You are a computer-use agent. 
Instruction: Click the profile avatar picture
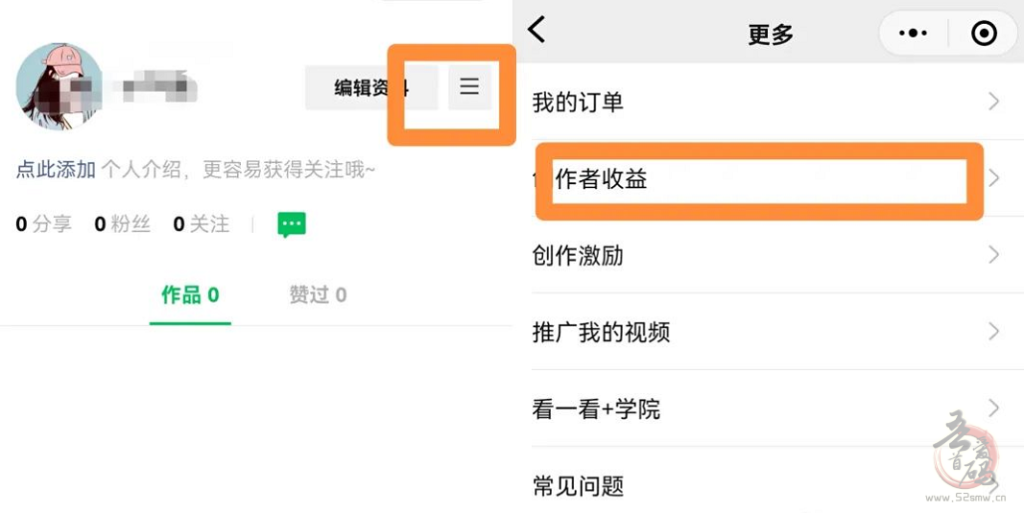(x=59, y=86)
